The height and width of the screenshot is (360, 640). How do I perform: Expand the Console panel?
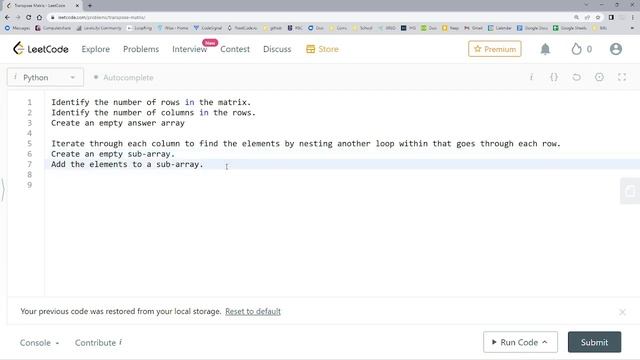click(39, 343)
